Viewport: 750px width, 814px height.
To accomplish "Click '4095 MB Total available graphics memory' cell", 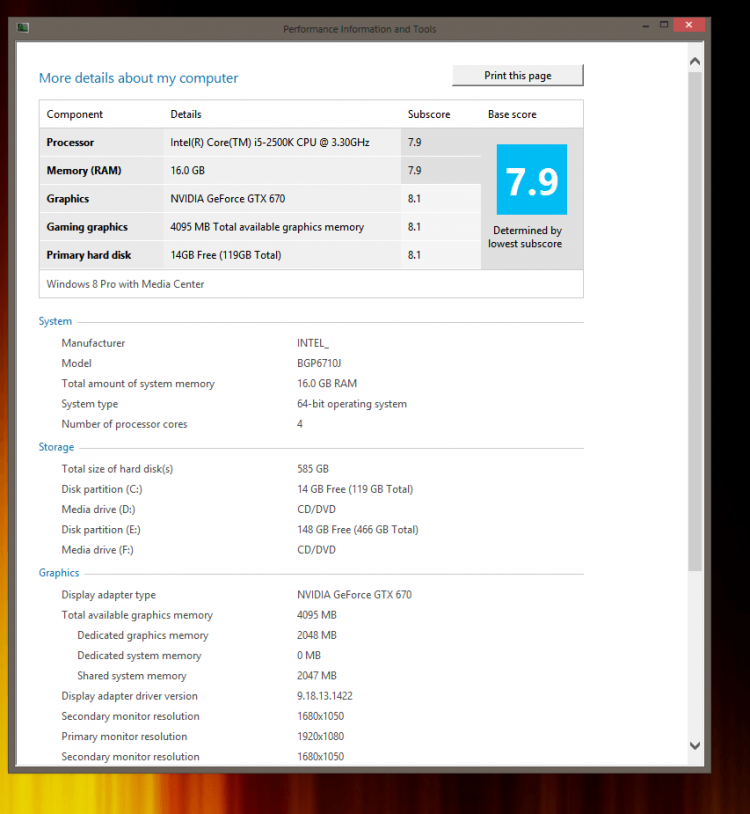I will click(x=267, y=227).
